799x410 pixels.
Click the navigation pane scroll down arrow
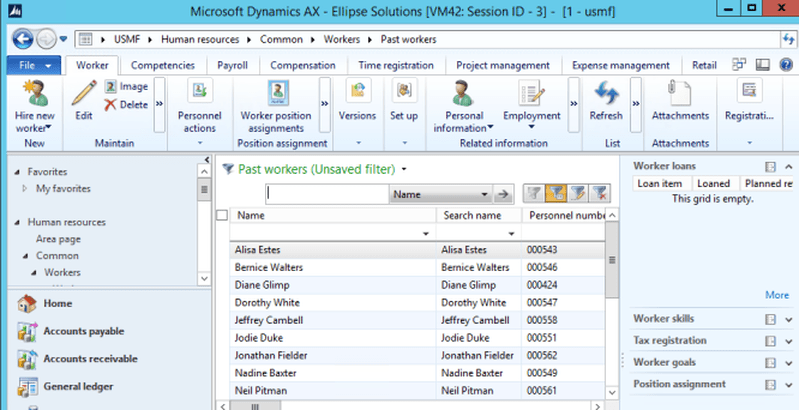pos(204,278)
